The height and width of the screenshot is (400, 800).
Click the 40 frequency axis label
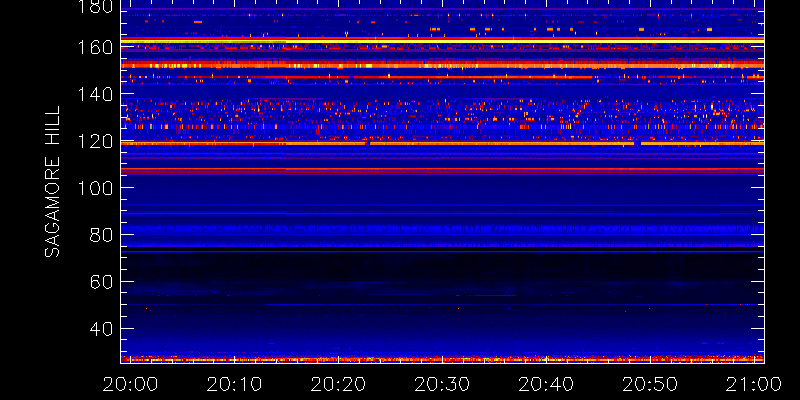(x=101, y=329)
